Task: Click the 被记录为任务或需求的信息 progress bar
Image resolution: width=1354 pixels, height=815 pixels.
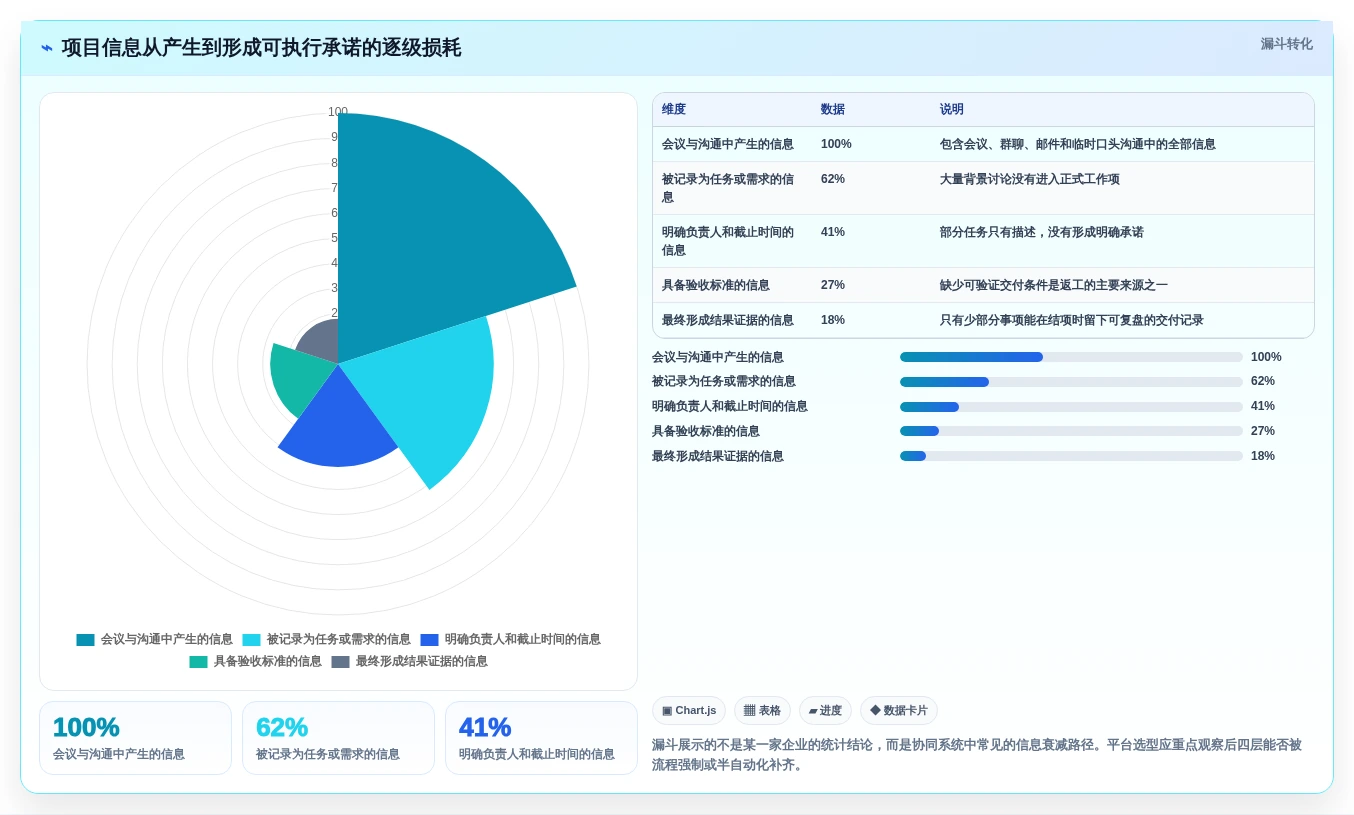Action: point(1071,382)
